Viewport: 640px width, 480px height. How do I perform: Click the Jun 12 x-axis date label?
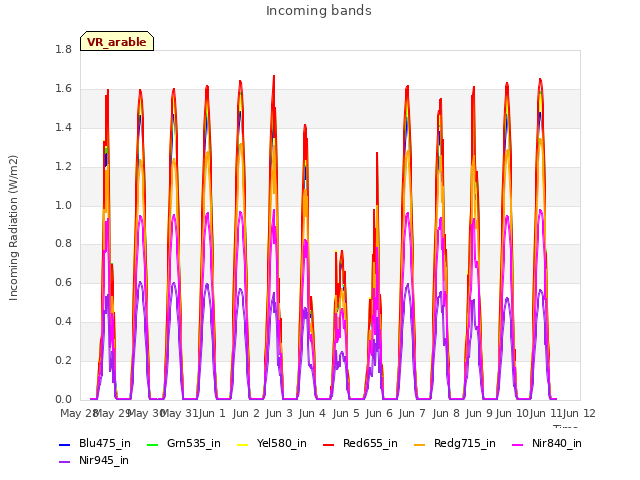[579, 413]
